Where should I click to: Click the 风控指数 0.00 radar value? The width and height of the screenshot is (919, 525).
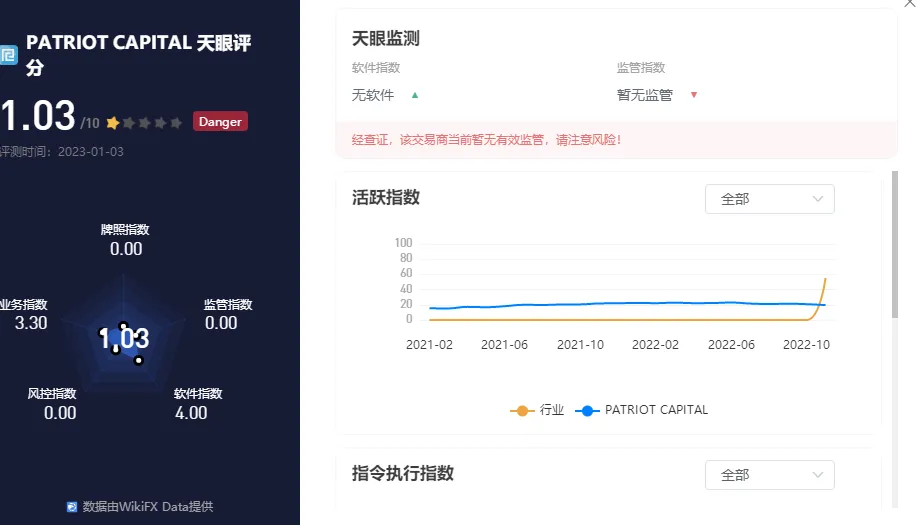(x=60, y=413)
